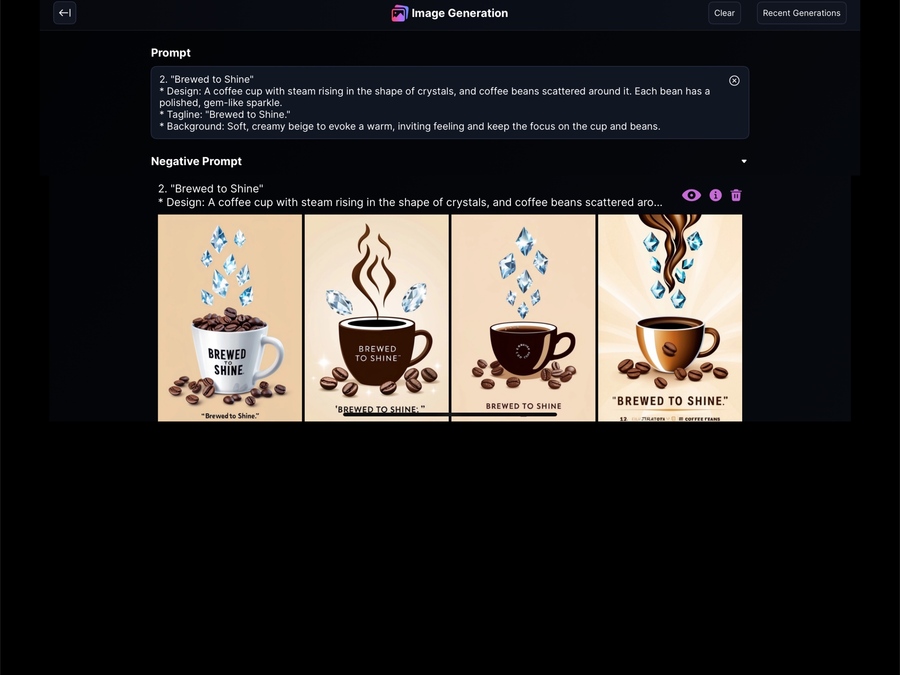900x675 pixels.
Task: Click the generation prompt summary text
Action: (410, 195)
